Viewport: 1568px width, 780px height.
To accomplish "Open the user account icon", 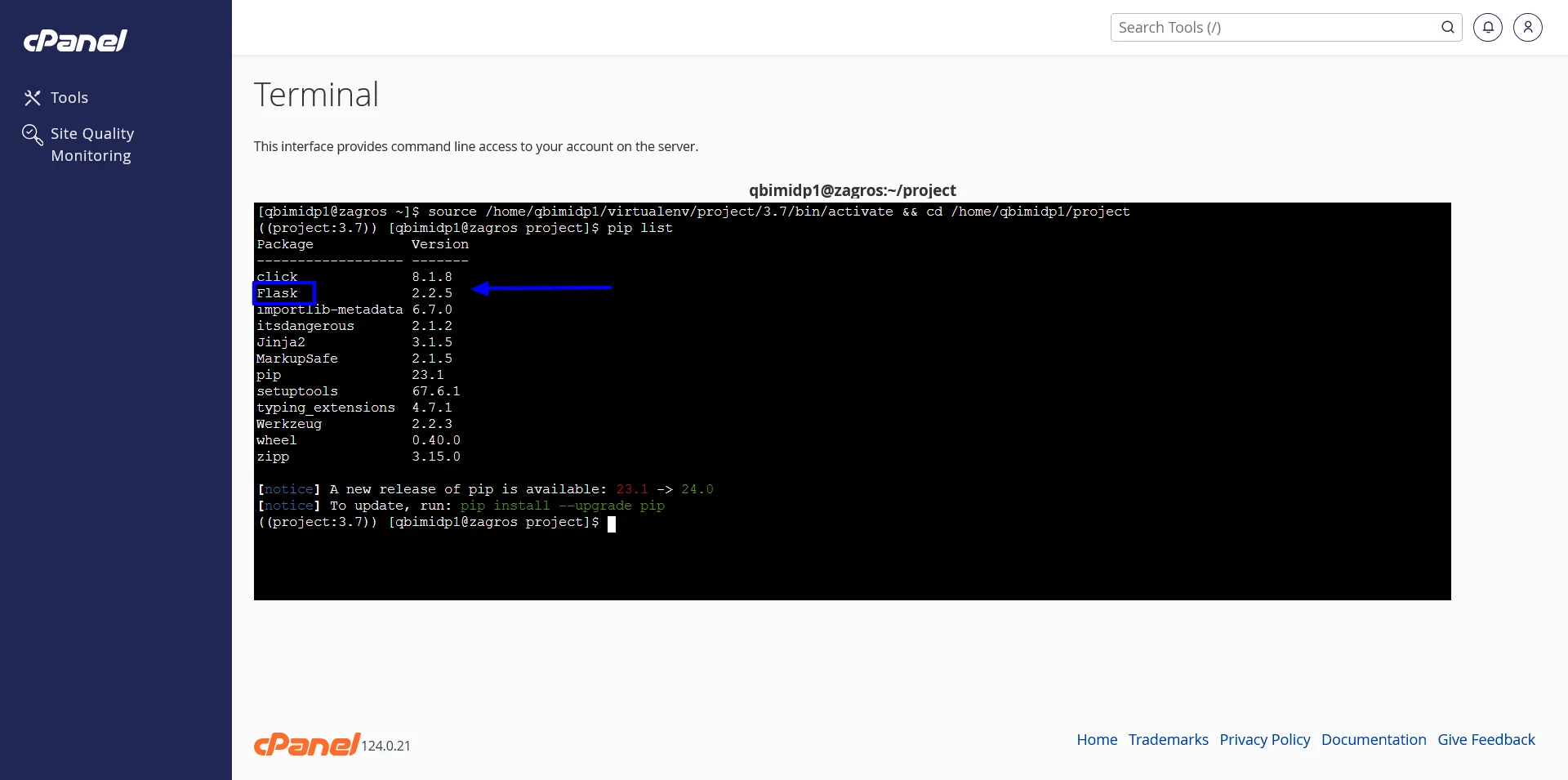I will (1528, 27).
